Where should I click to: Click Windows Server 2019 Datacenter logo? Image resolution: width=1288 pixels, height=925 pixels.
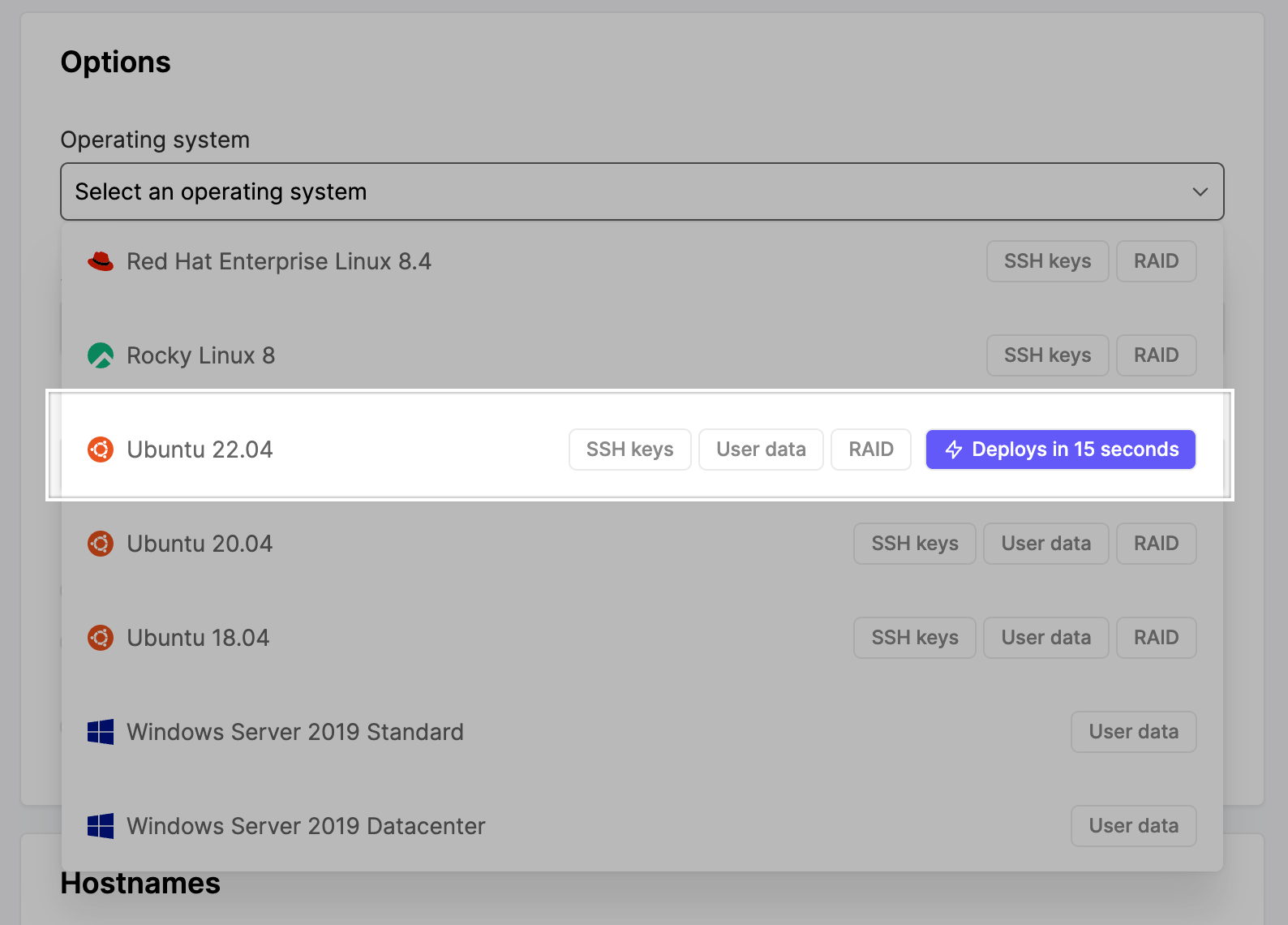[101, 826]
